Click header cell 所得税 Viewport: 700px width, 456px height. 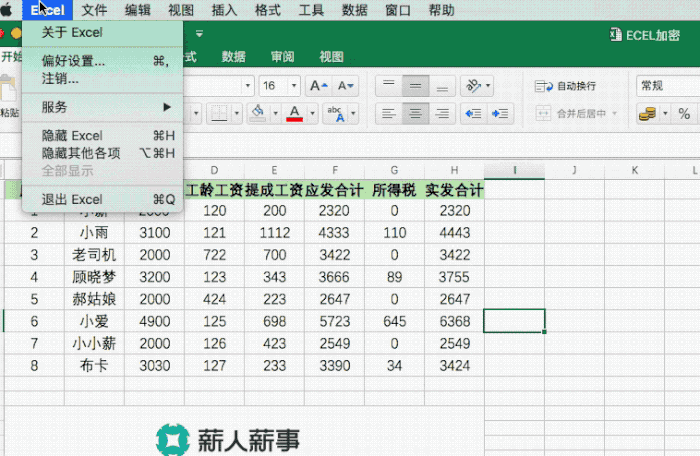(x=394, y=190)
